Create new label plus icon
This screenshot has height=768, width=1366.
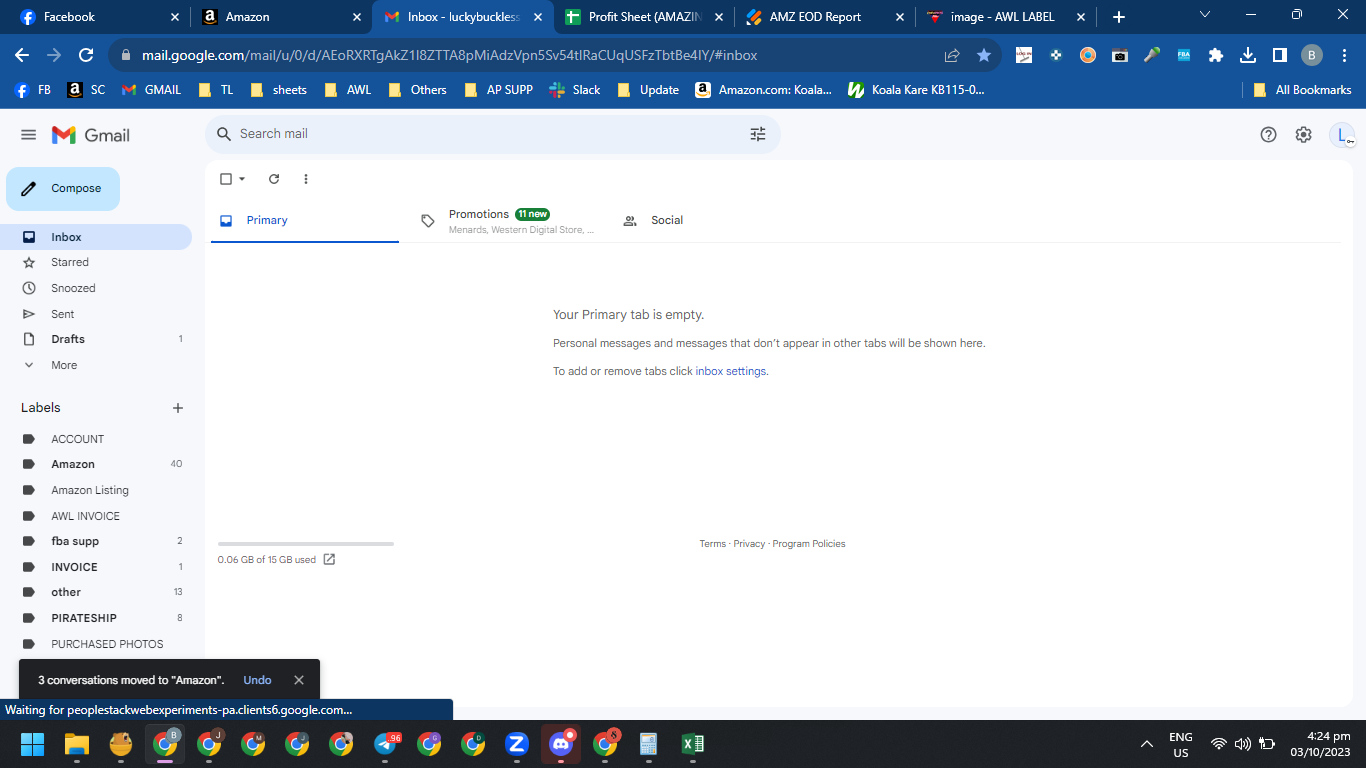pos(178,408)
